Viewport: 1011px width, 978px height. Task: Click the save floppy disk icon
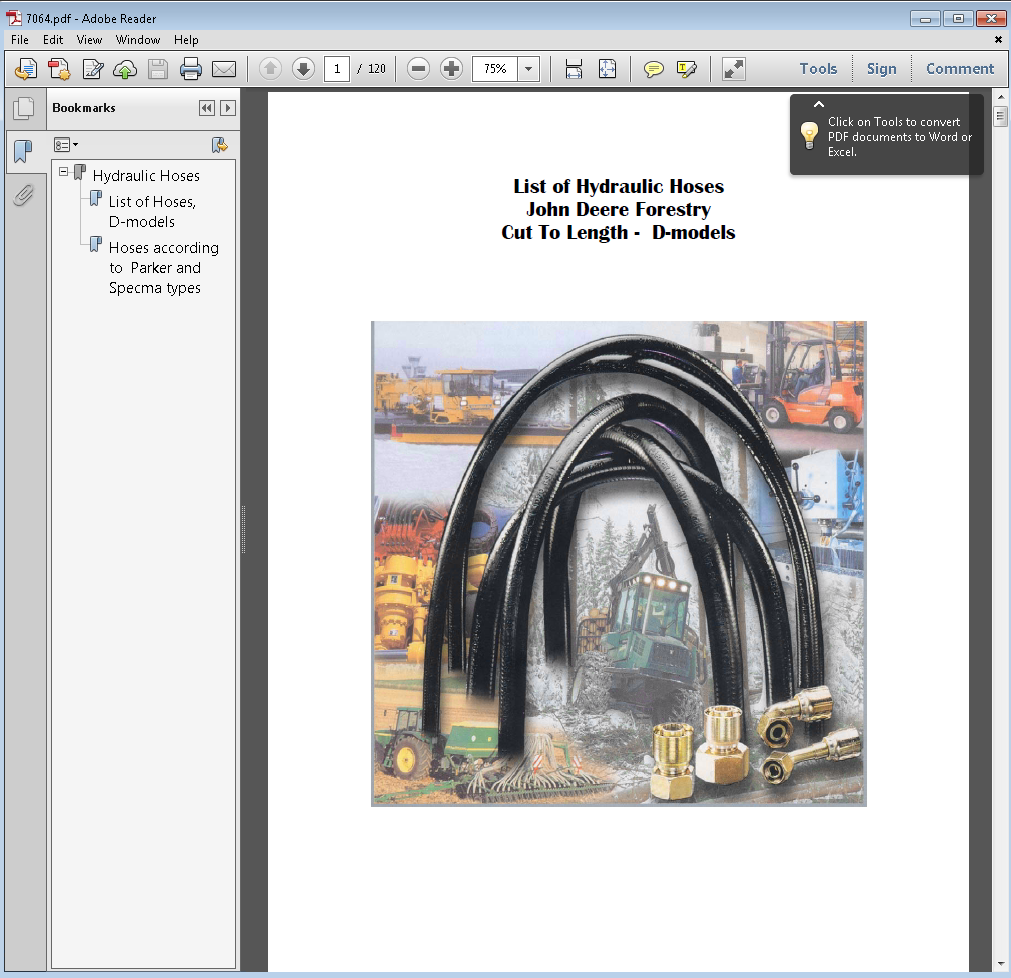click(158, 69)
